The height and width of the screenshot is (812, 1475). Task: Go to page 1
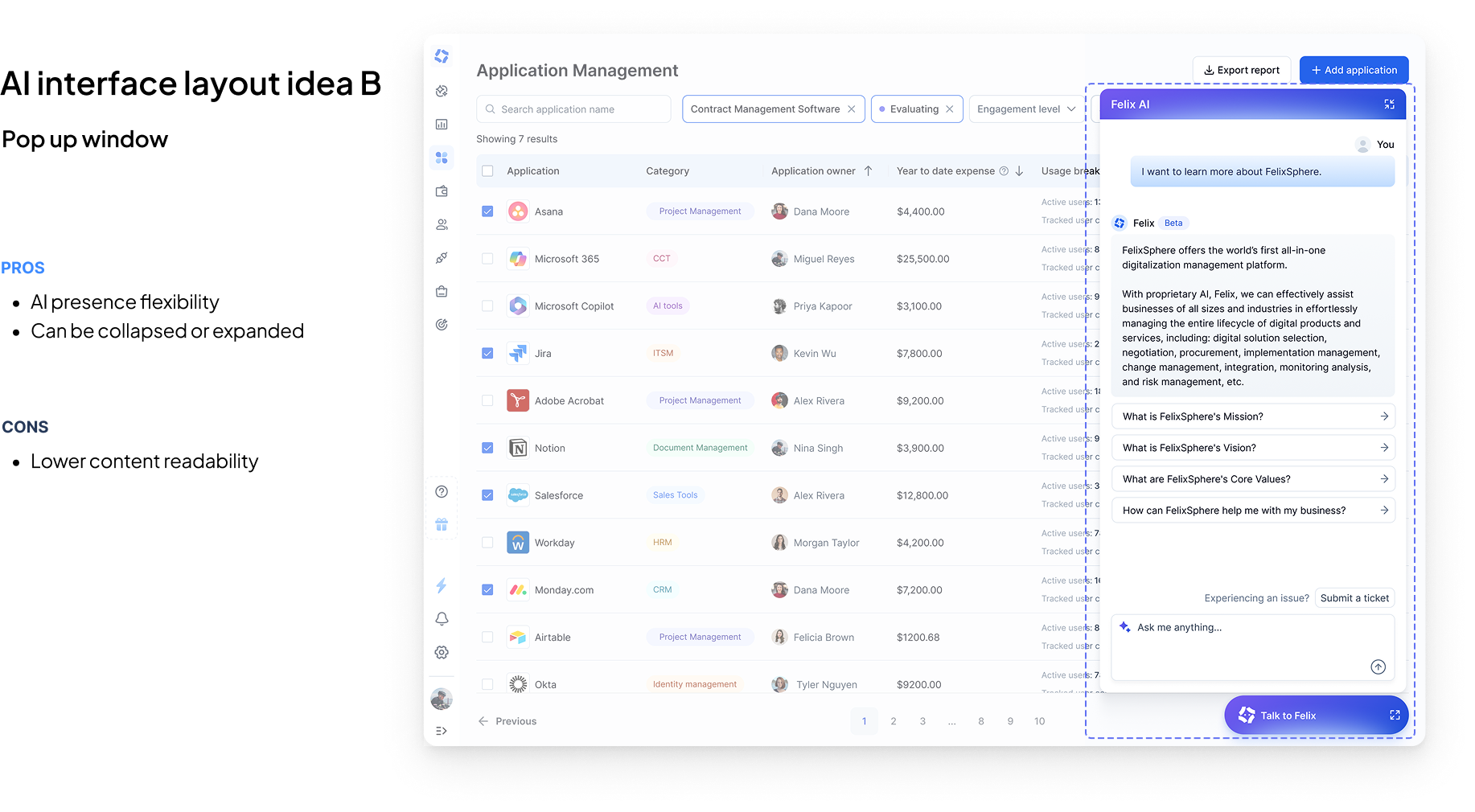coord(865,721)
